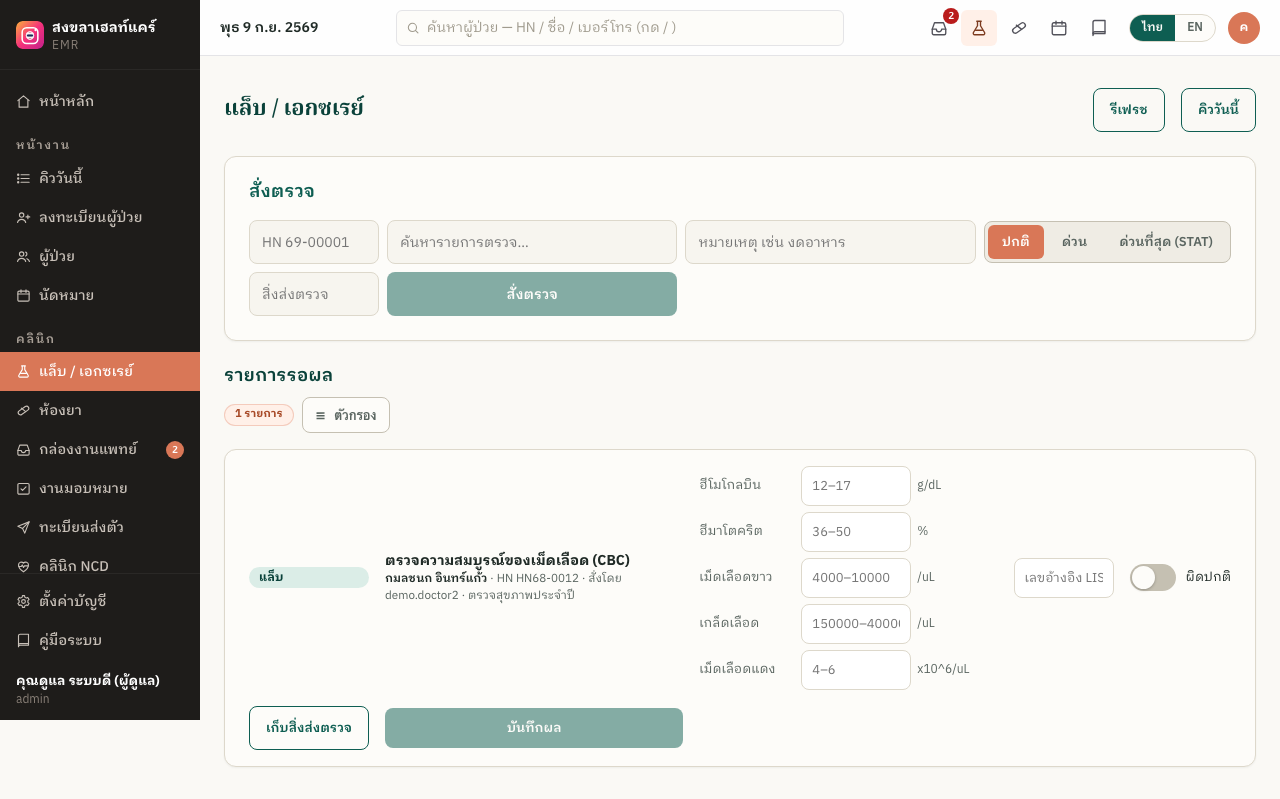Click the เม็ดเลือดขาว result field
1280x799 pixels.
pyautogui.click(x=856, y=578)
